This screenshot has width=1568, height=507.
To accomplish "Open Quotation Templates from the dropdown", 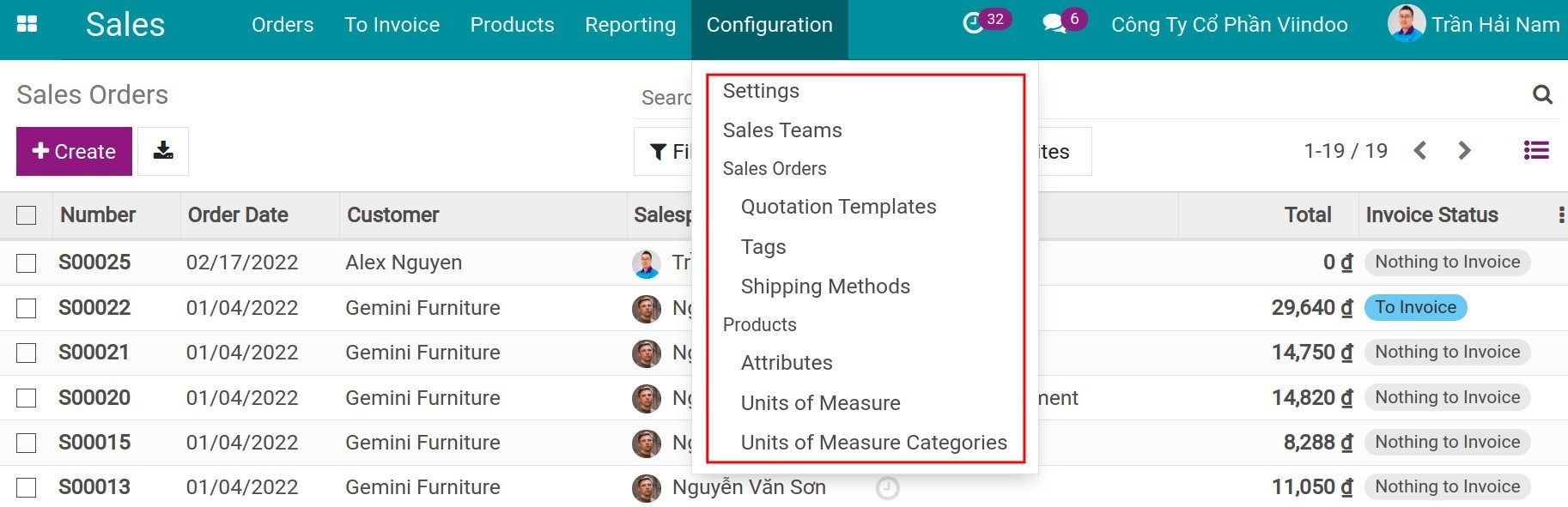I will [x=838, y=206].
